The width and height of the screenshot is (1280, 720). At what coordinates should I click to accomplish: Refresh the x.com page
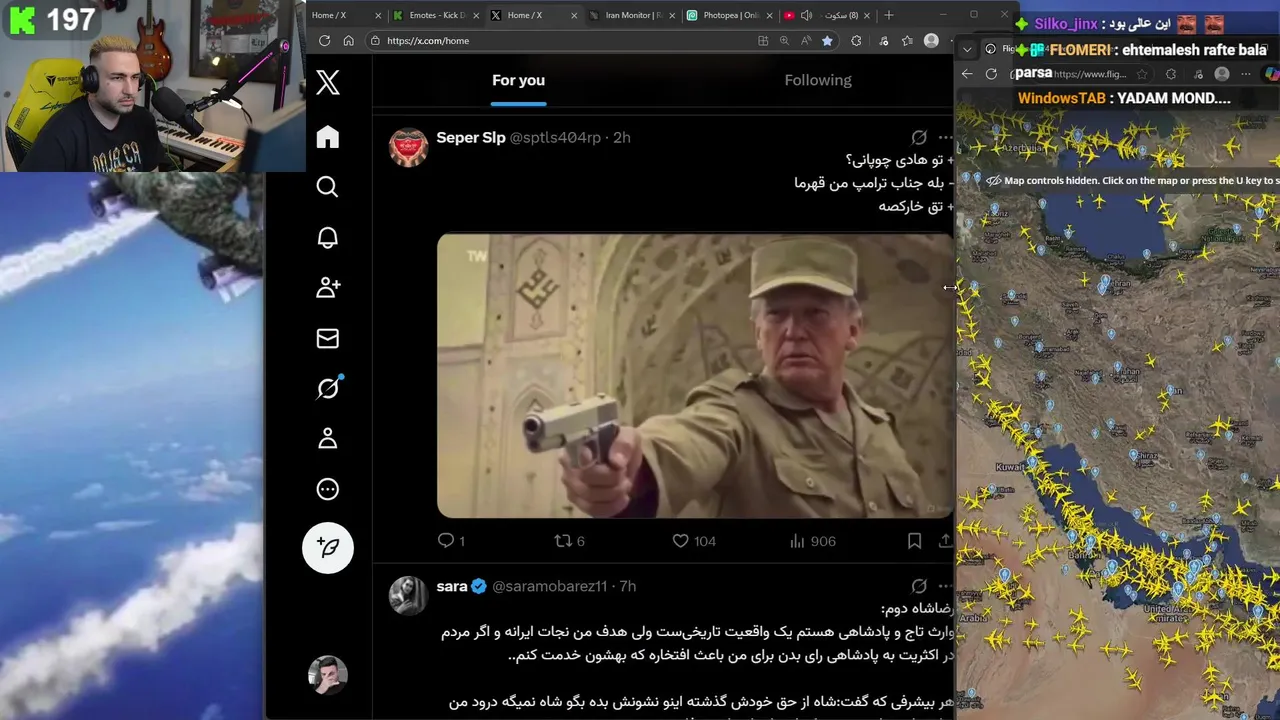click(324, 41)
